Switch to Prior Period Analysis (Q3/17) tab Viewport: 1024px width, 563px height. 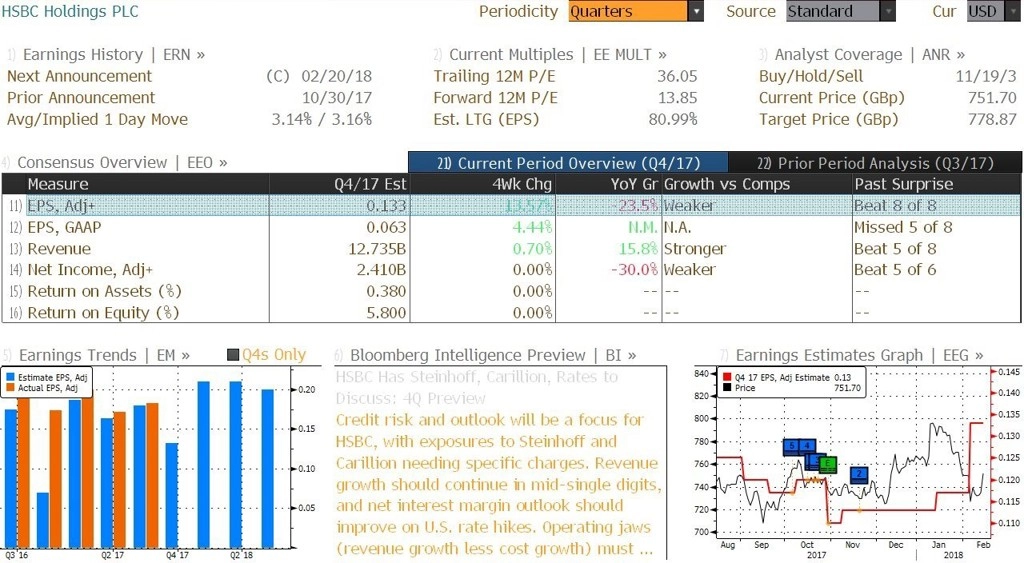click(x=875, y=163)
